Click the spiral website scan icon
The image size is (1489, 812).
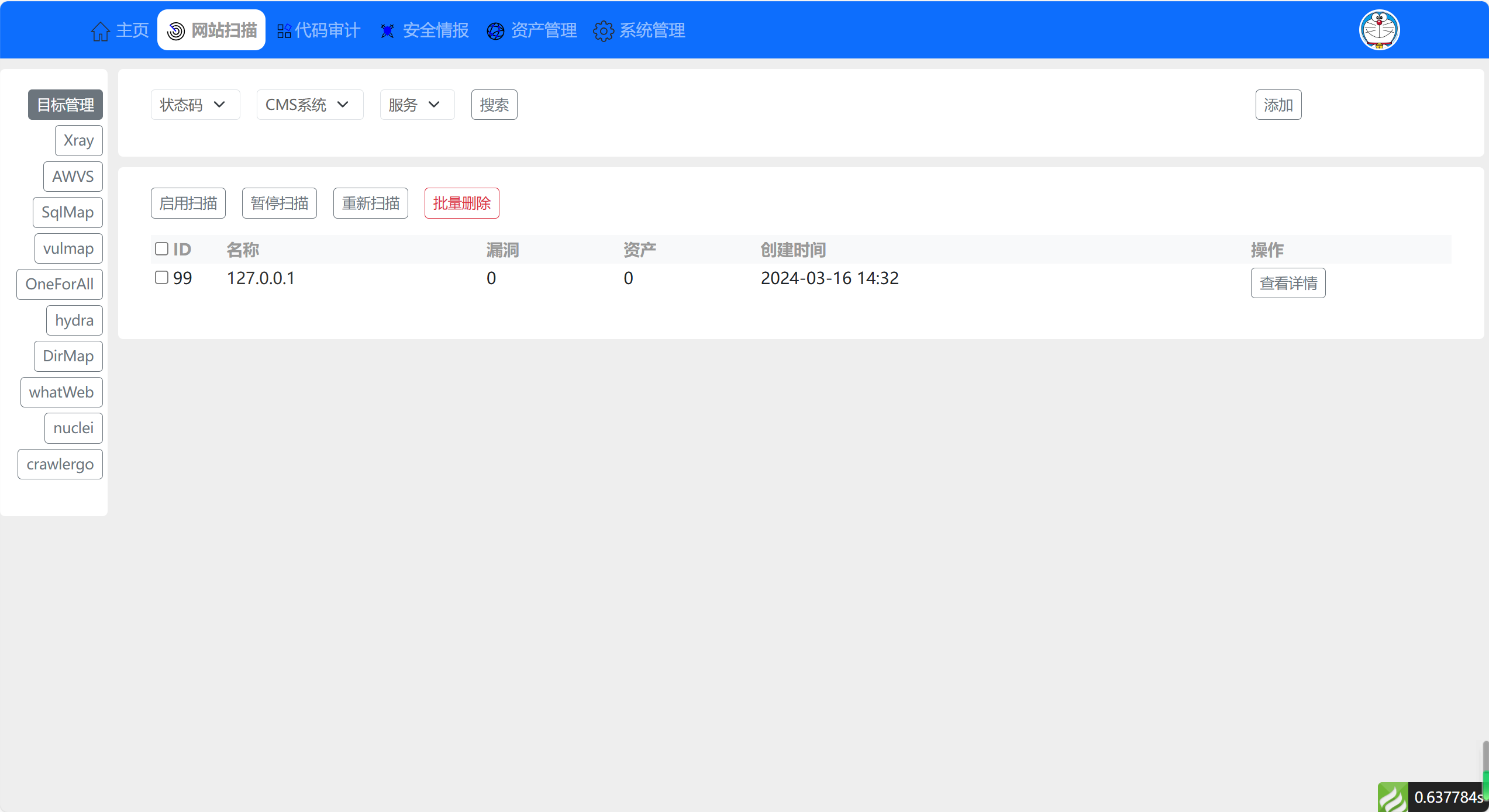point(176,31)
